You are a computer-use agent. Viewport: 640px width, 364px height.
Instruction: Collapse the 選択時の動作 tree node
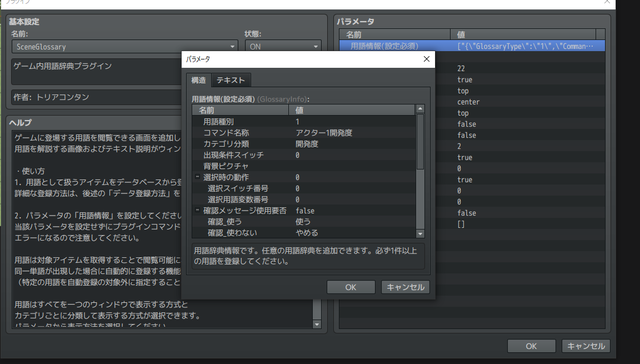tap(197, 177)
